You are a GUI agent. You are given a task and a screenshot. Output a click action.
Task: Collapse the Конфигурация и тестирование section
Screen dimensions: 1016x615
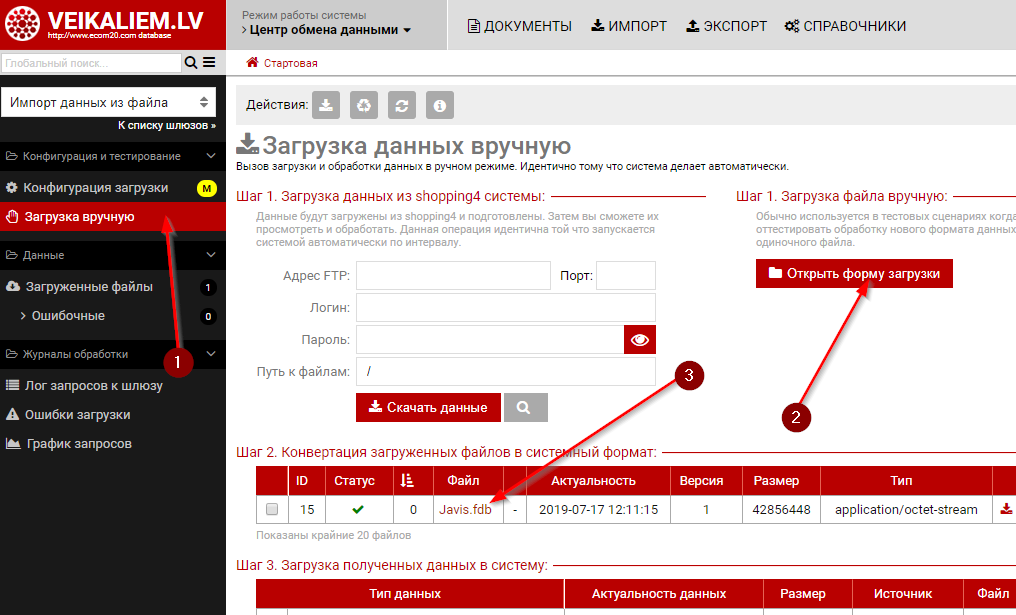click(x=210, y=156)
